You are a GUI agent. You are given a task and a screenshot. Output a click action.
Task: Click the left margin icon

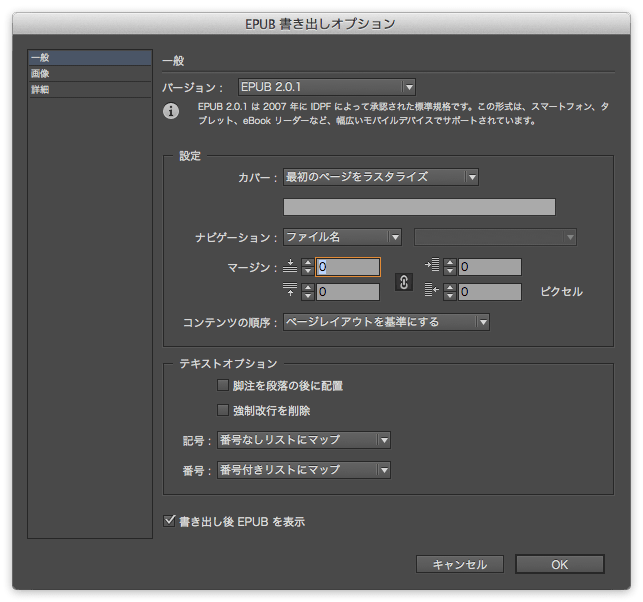pyautogui.click(x=432, y=265)
